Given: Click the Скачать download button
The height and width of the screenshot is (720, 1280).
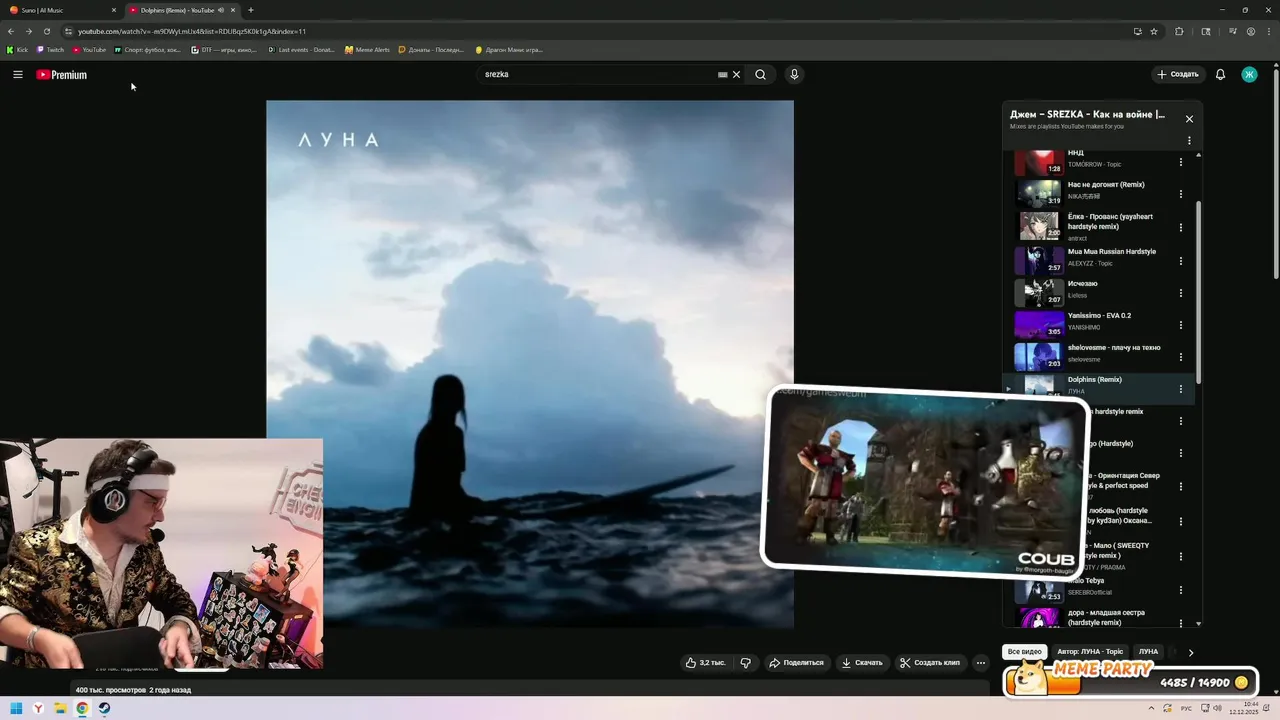Looking at the screenshot, I should [862, 662].
